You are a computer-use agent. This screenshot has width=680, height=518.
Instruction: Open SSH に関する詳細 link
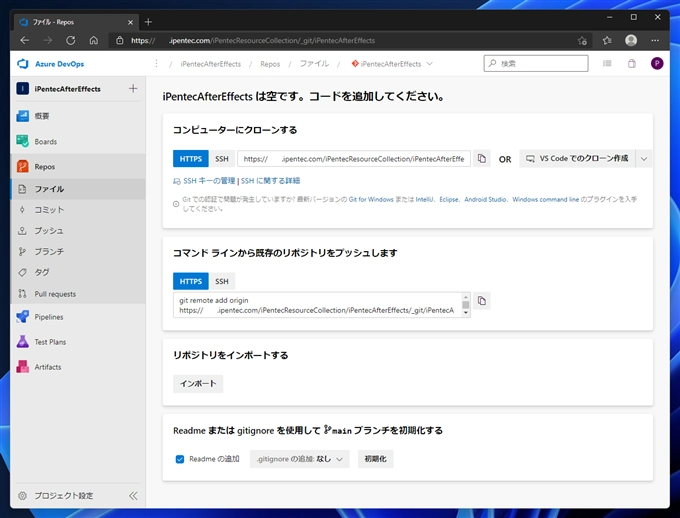(270, 181)
